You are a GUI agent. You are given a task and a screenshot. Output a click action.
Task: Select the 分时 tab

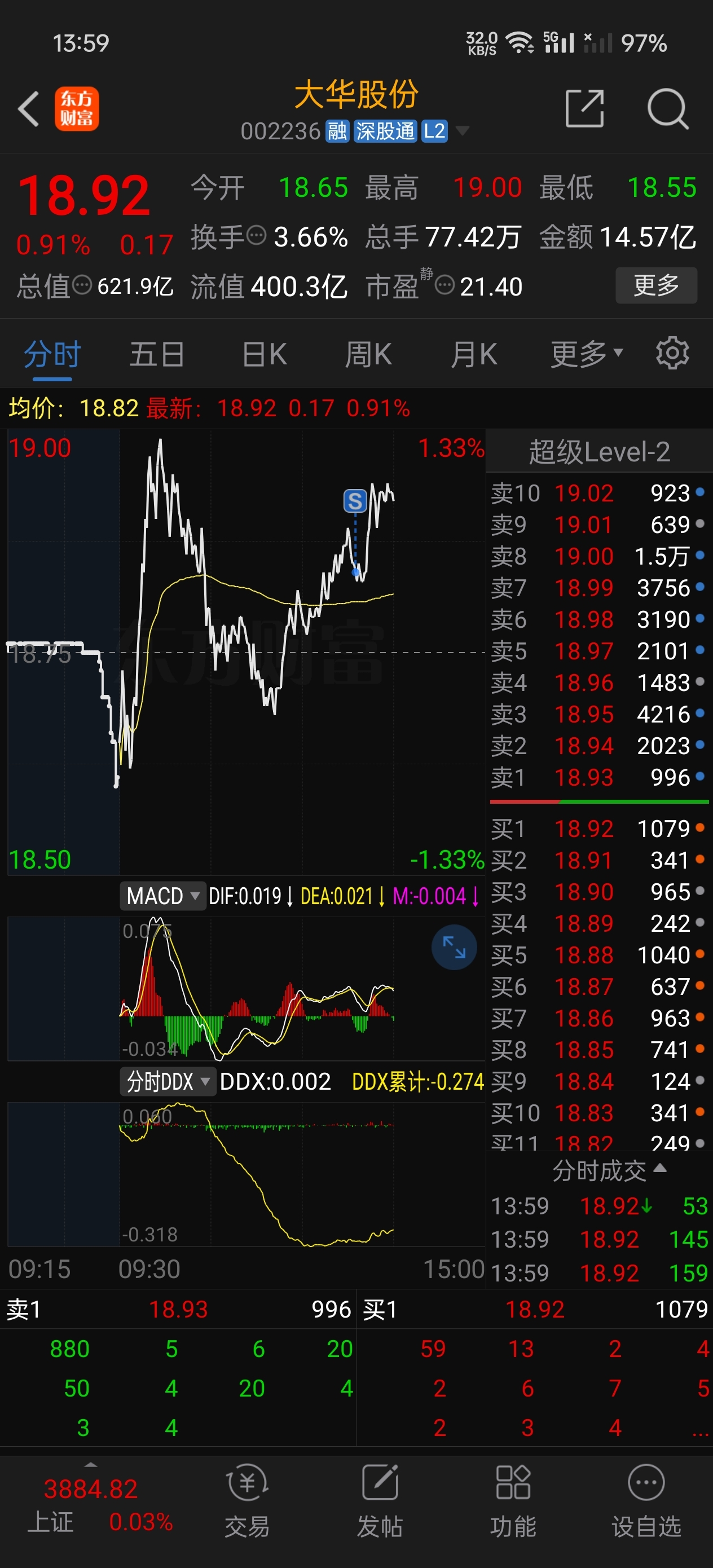click(52, 354)
